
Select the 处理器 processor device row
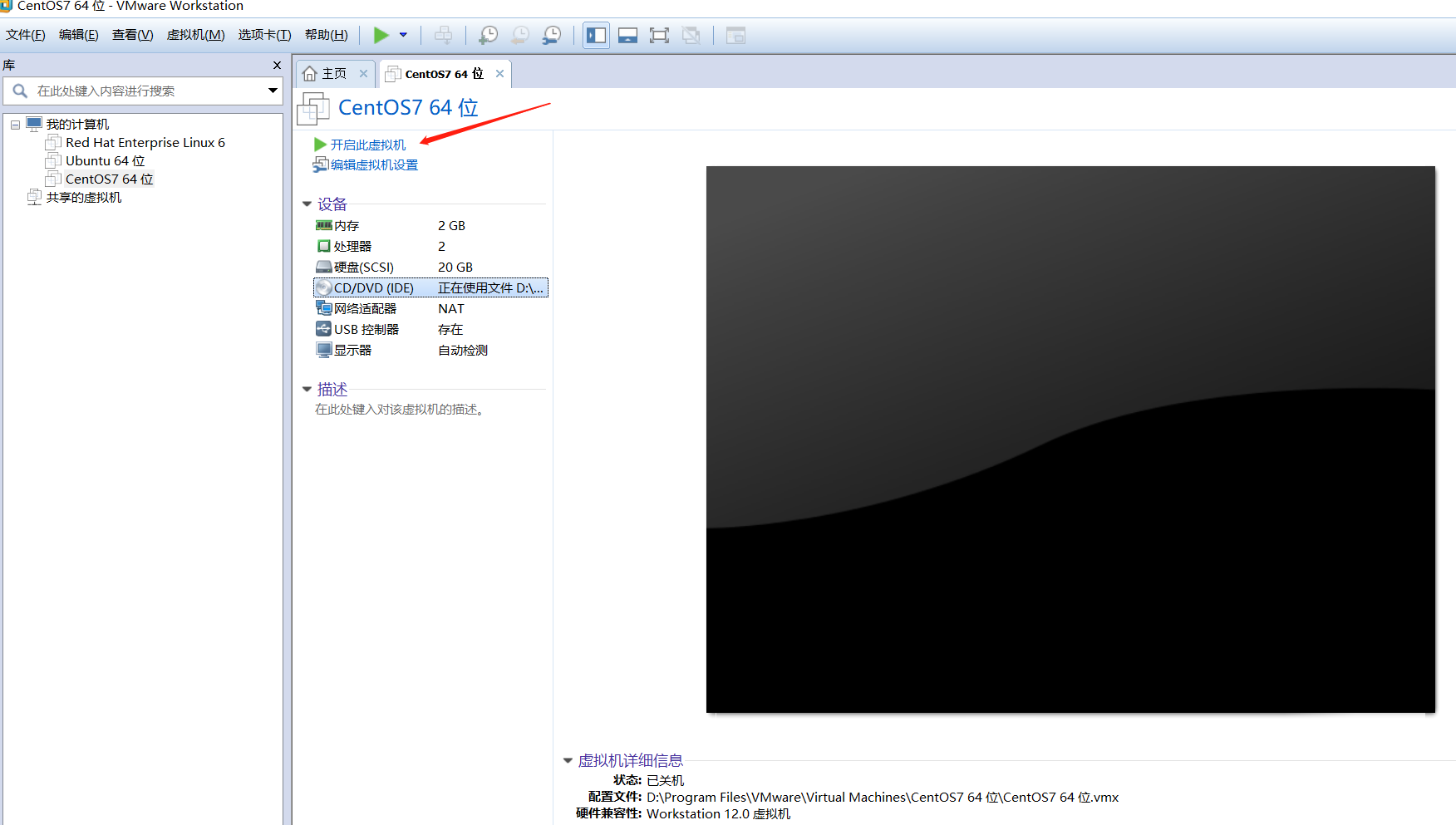point(430,247)
